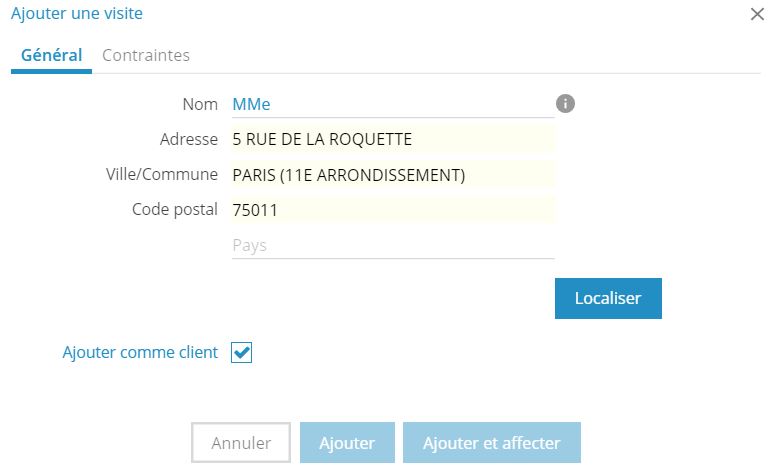Click the Code postal field label

[175, 210]
